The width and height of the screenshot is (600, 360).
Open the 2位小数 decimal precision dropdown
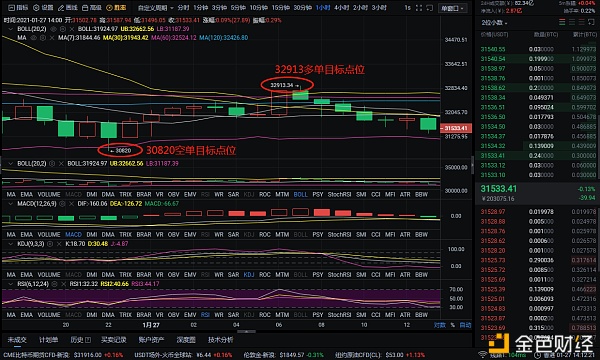point(494,23)
